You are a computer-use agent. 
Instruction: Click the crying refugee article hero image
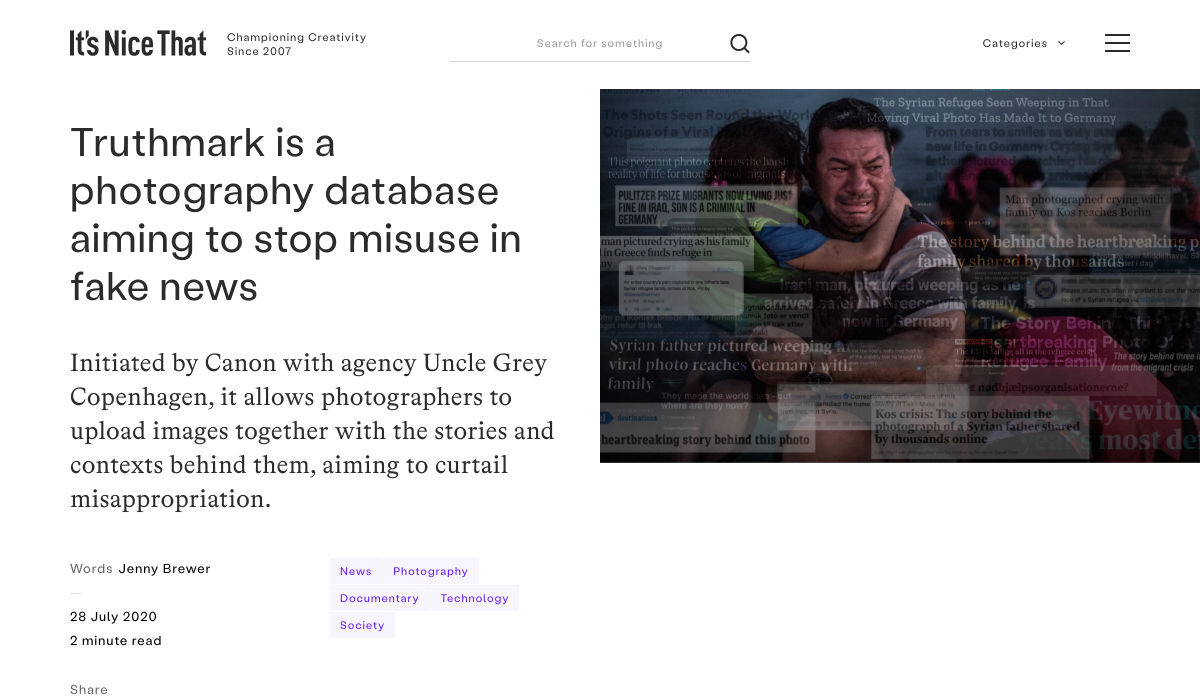pos(900,276)
